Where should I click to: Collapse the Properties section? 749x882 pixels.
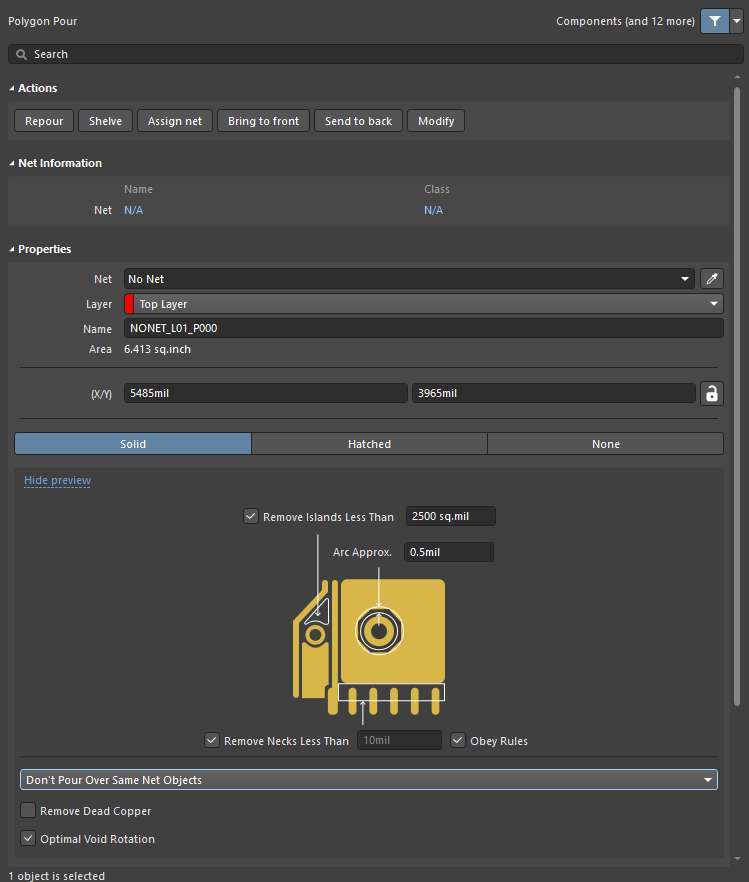point(12,249)
